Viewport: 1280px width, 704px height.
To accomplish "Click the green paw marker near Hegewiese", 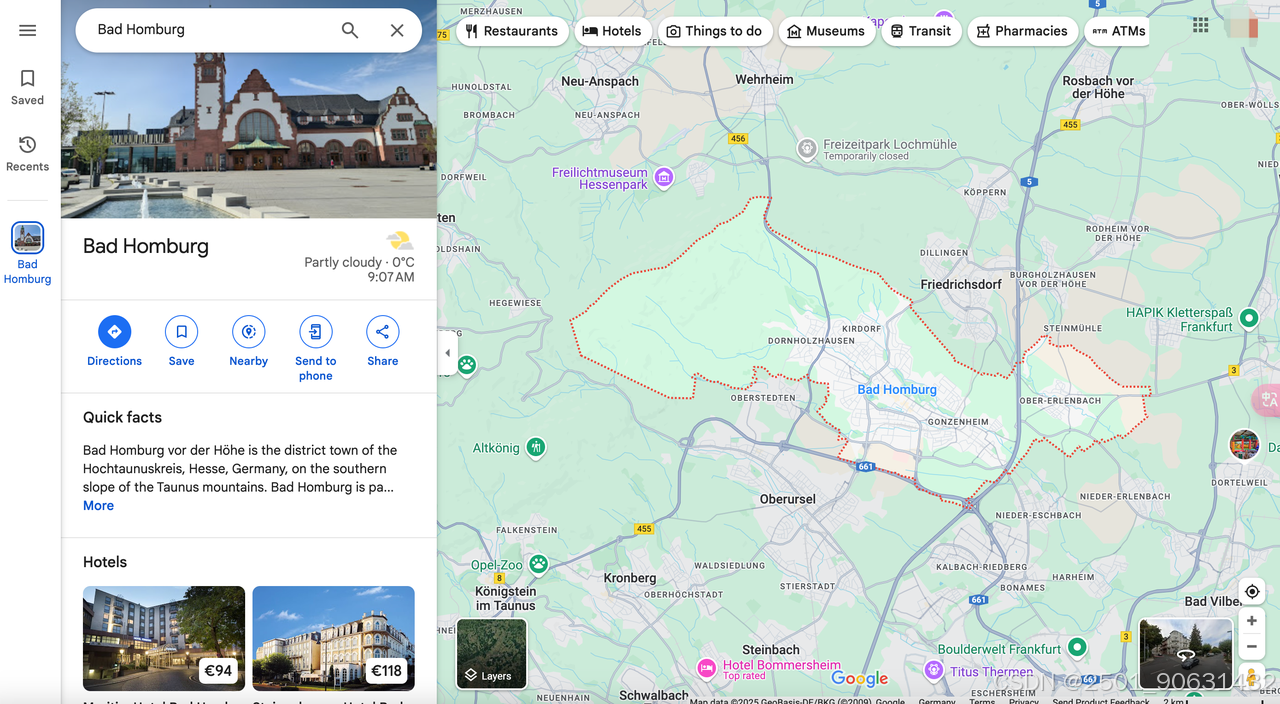I will pyautogui.click(x=467, y=365).
